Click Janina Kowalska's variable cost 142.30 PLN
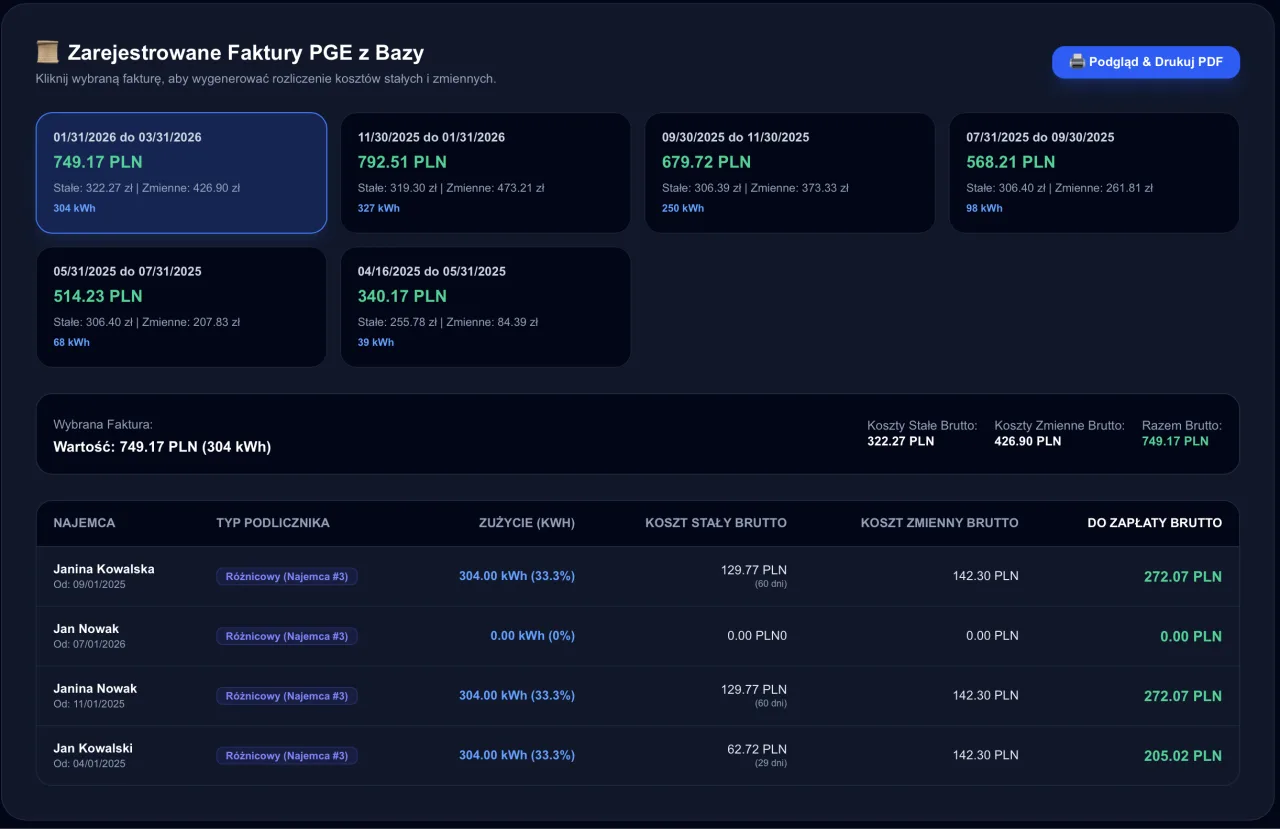The width and height of the screenshot is (1280, 829). pyautogui.click(x=986, y=576)
